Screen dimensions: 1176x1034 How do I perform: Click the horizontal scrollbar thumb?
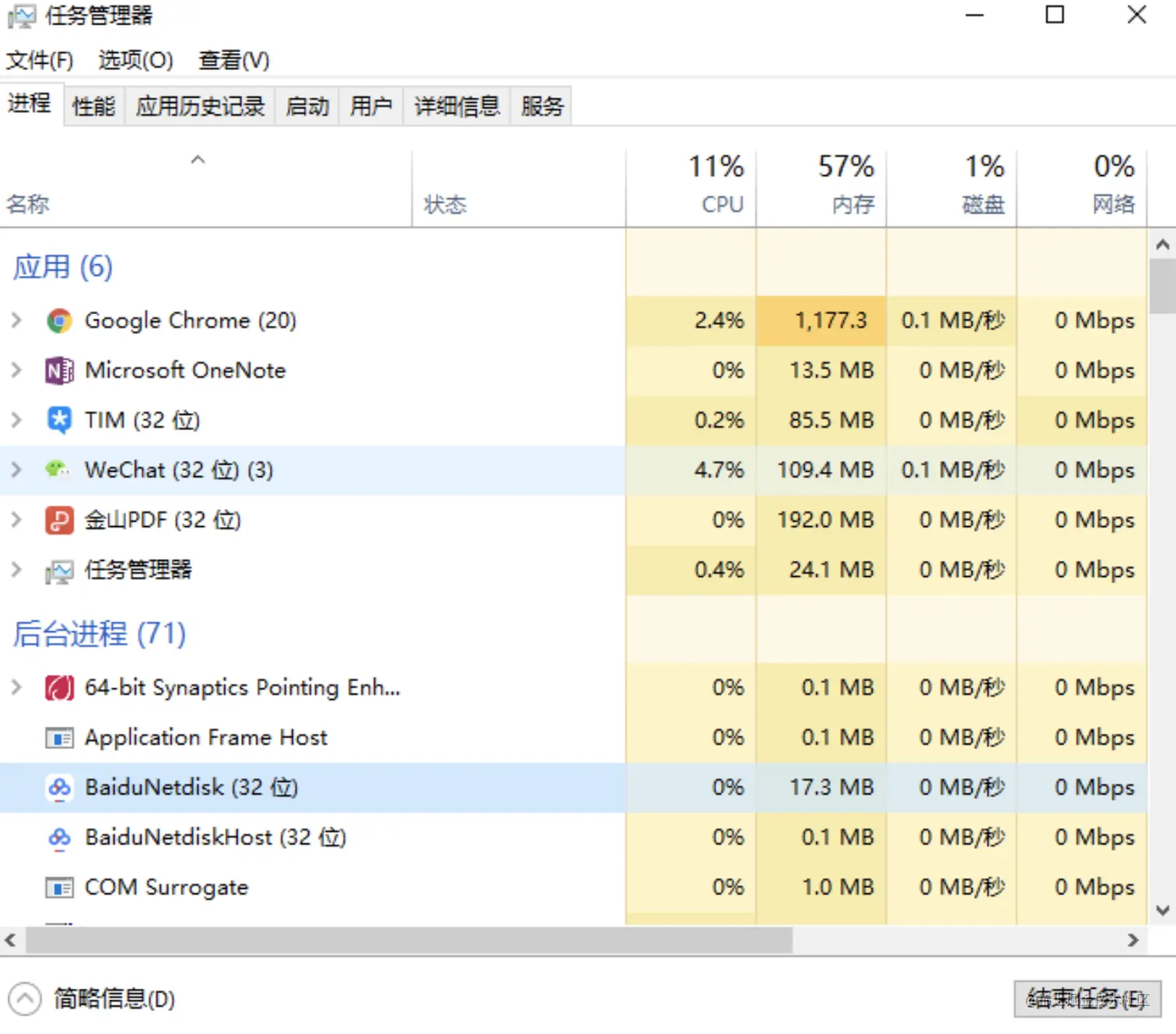pos(409,941)
